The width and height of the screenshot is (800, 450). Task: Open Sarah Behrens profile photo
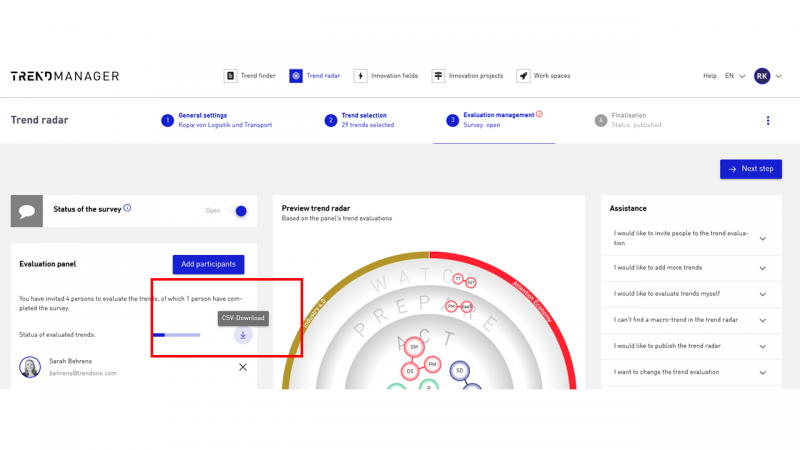coord(30,367)
